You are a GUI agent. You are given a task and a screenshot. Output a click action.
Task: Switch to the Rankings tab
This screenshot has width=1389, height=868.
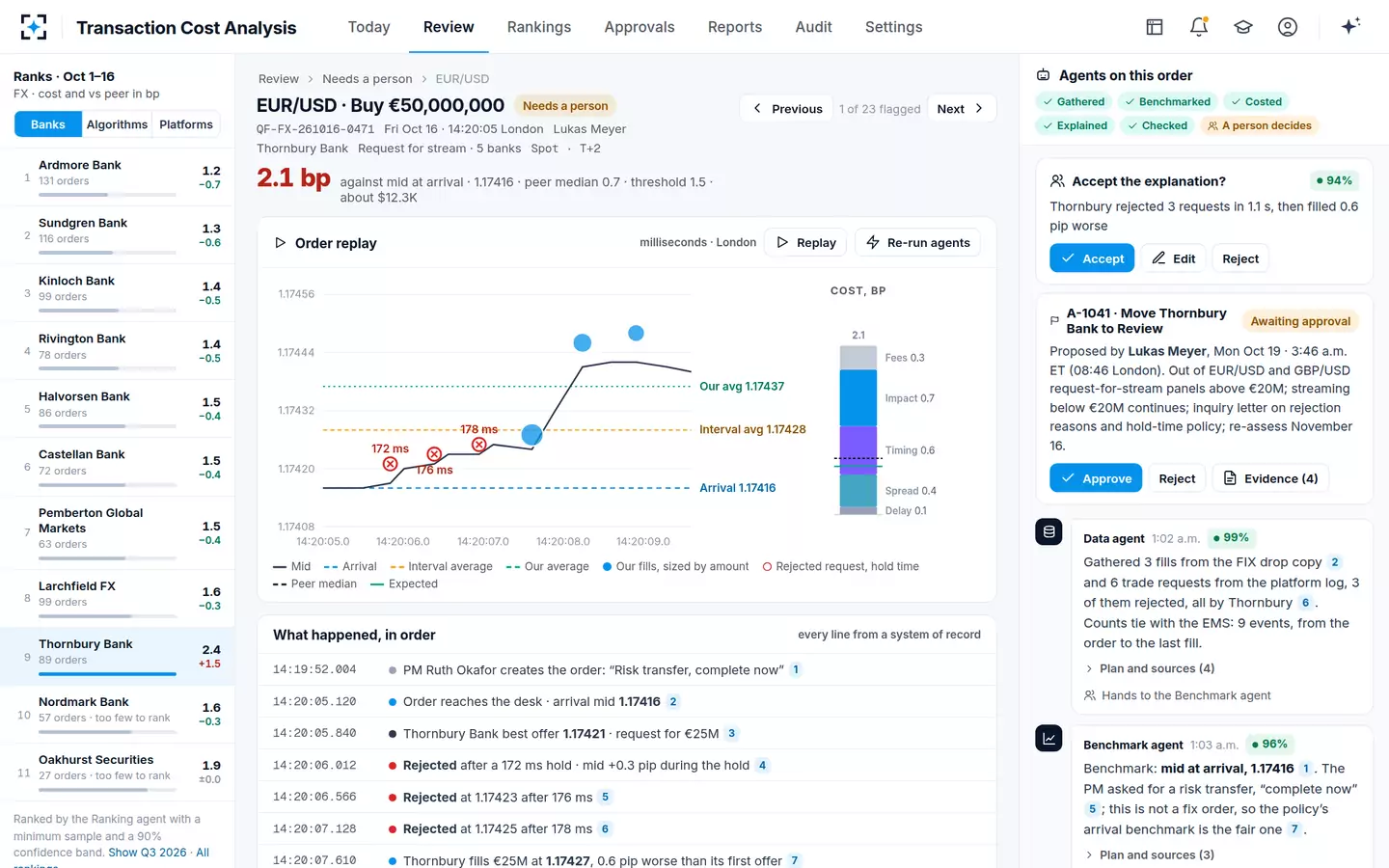[x=539, y=27]
